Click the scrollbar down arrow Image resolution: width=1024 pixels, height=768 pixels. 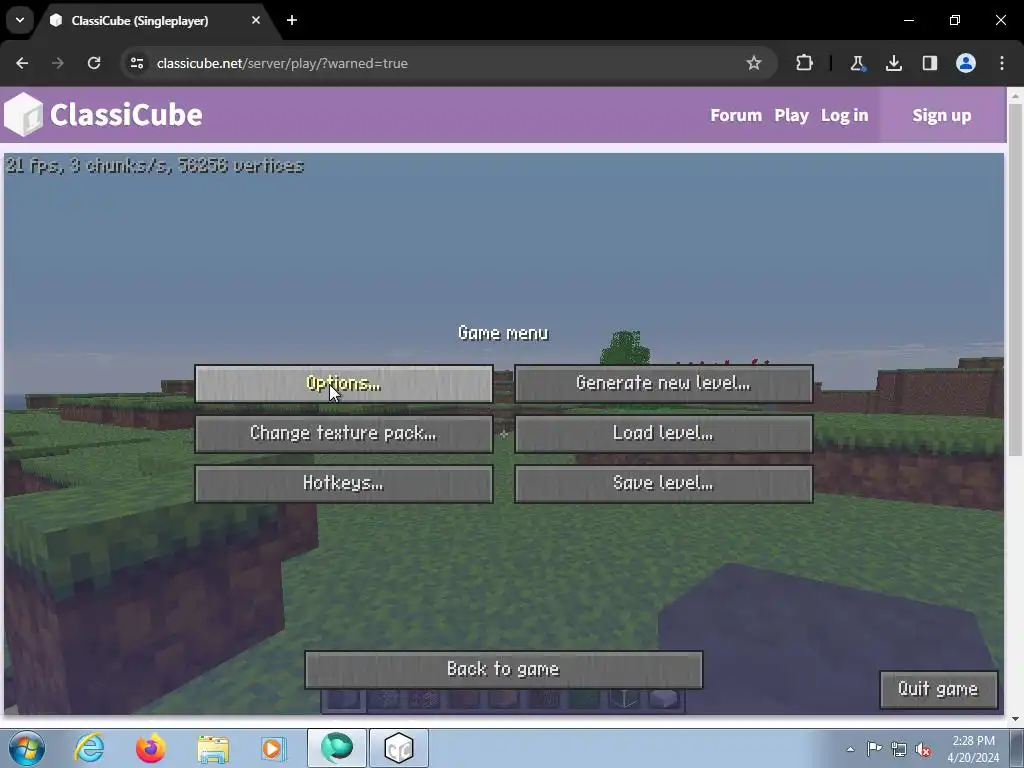click(1015, 719)
